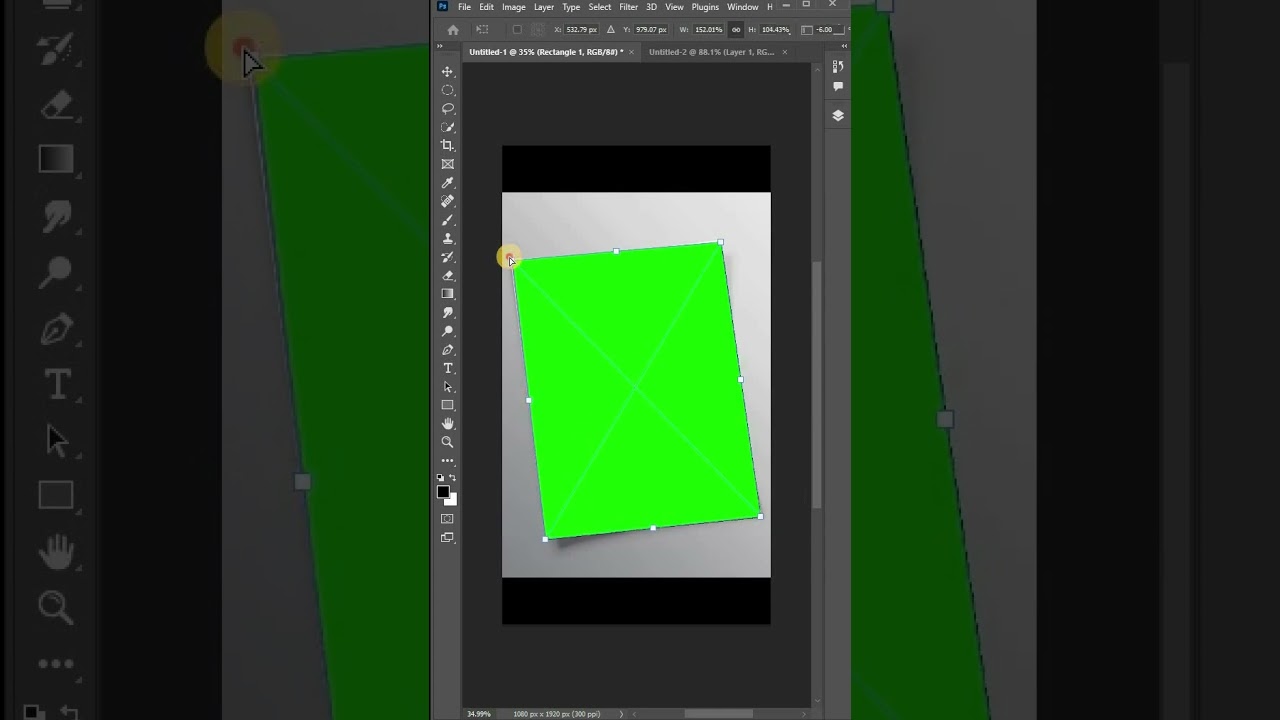Select the Quick Selection tool
This screenshot has width=1280, height=720.
point(447,127)
